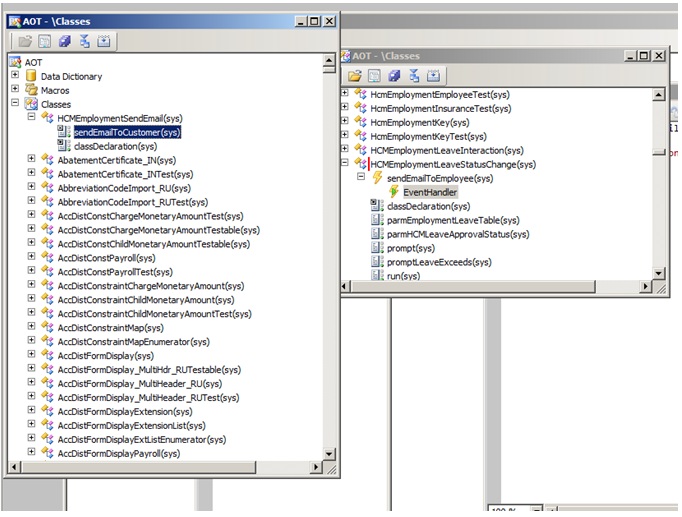Image resolution: width=682 pixels, height=517 pixels.
Task: Select the EventHandler subscription item
Action: click(x=430, y=192)
